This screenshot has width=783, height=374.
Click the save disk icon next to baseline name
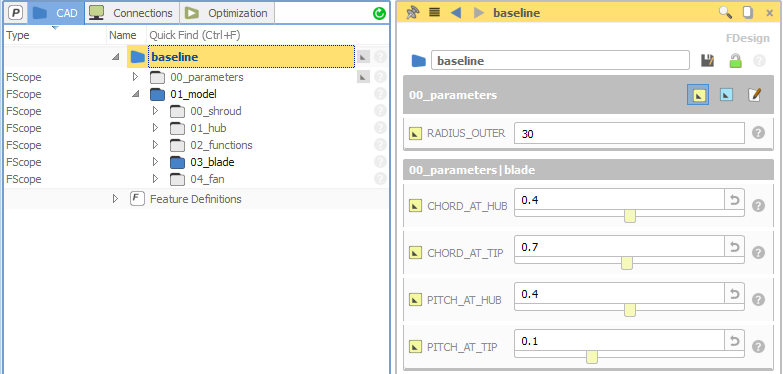tap(708, 61)
